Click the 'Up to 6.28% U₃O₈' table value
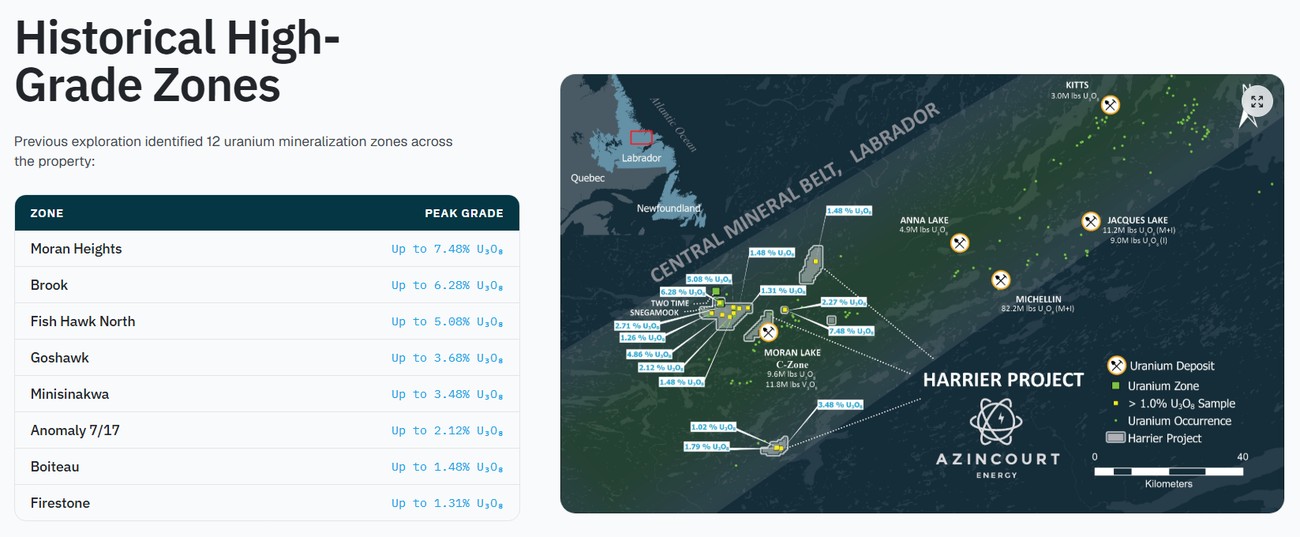The width and height of the screenshot is (1300, 537). (x=447, y=285)
